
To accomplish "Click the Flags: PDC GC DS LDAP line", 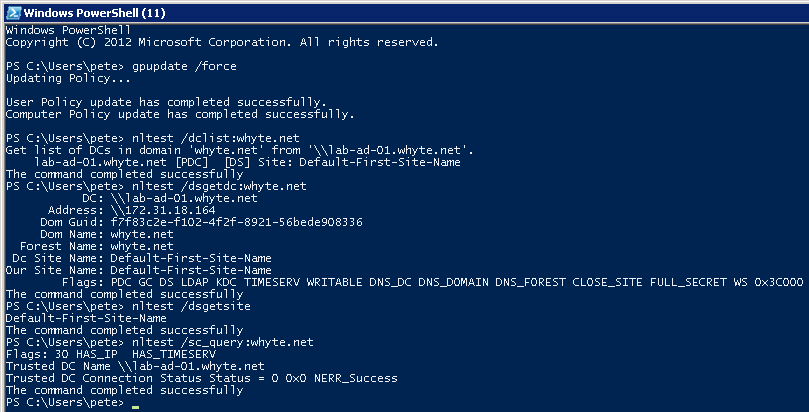I will 432,283.
